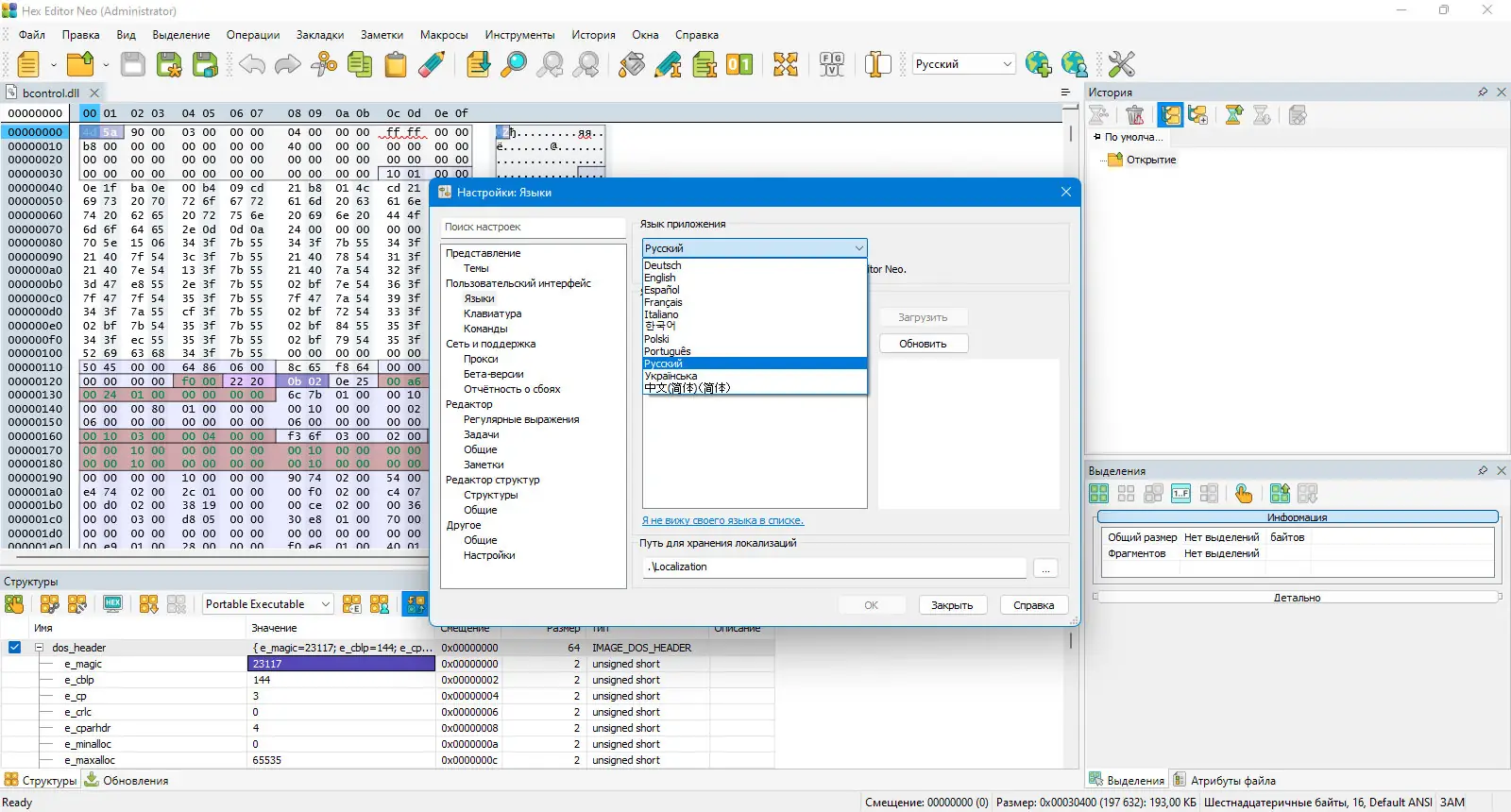Screen dimensions: 1511x812
Task: Collapse the dos_header tree node
Action: click(40, 648)
